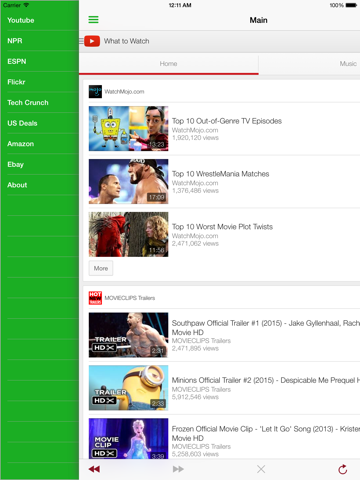Play the Worst Movie Plot Twists thumbnail
Image resolution: width=360 pixels, height=480 pixels.
(x=128, y=234)
